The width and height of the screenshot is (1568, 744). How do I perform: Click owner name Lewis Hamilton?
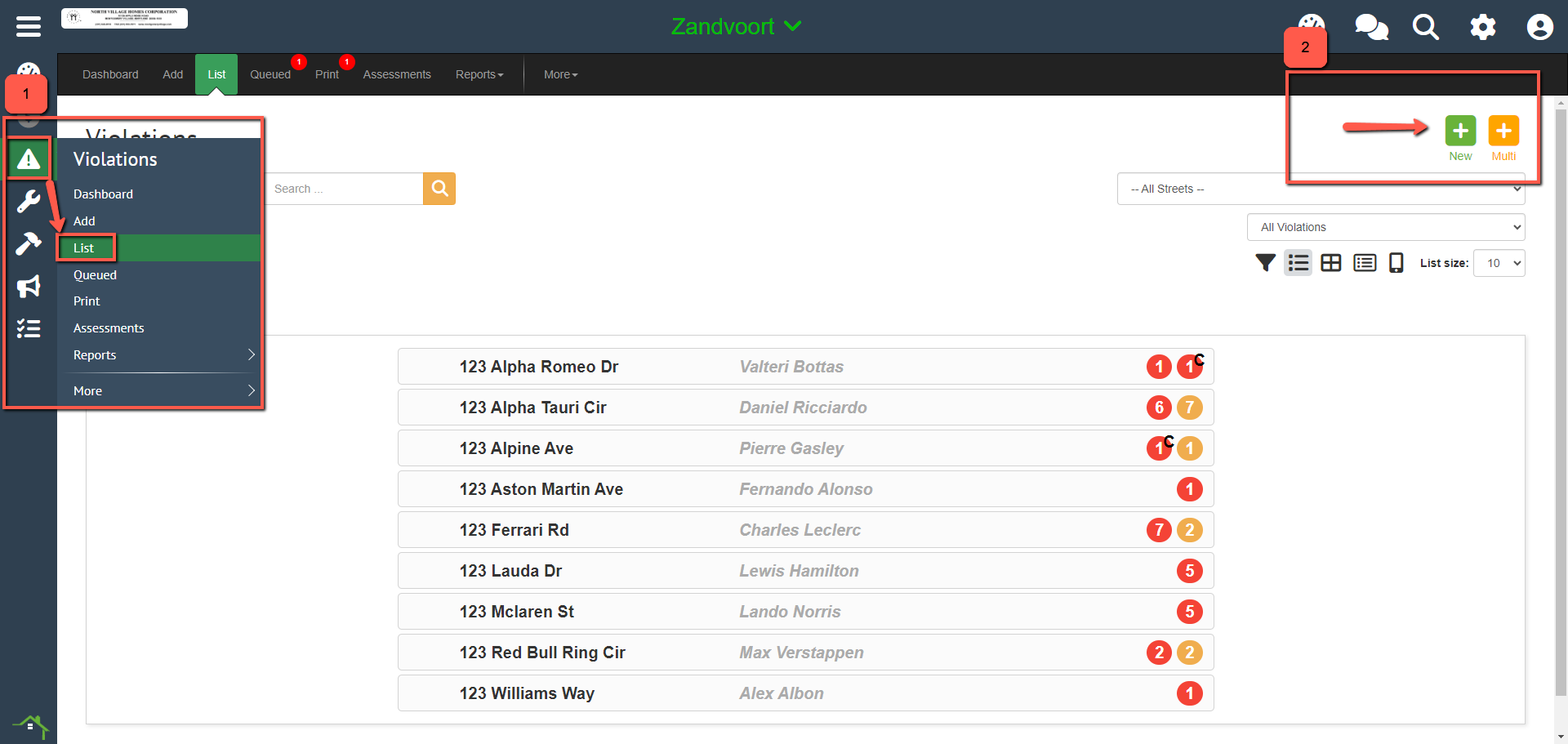pyautogui.click(x=799, y=571)
